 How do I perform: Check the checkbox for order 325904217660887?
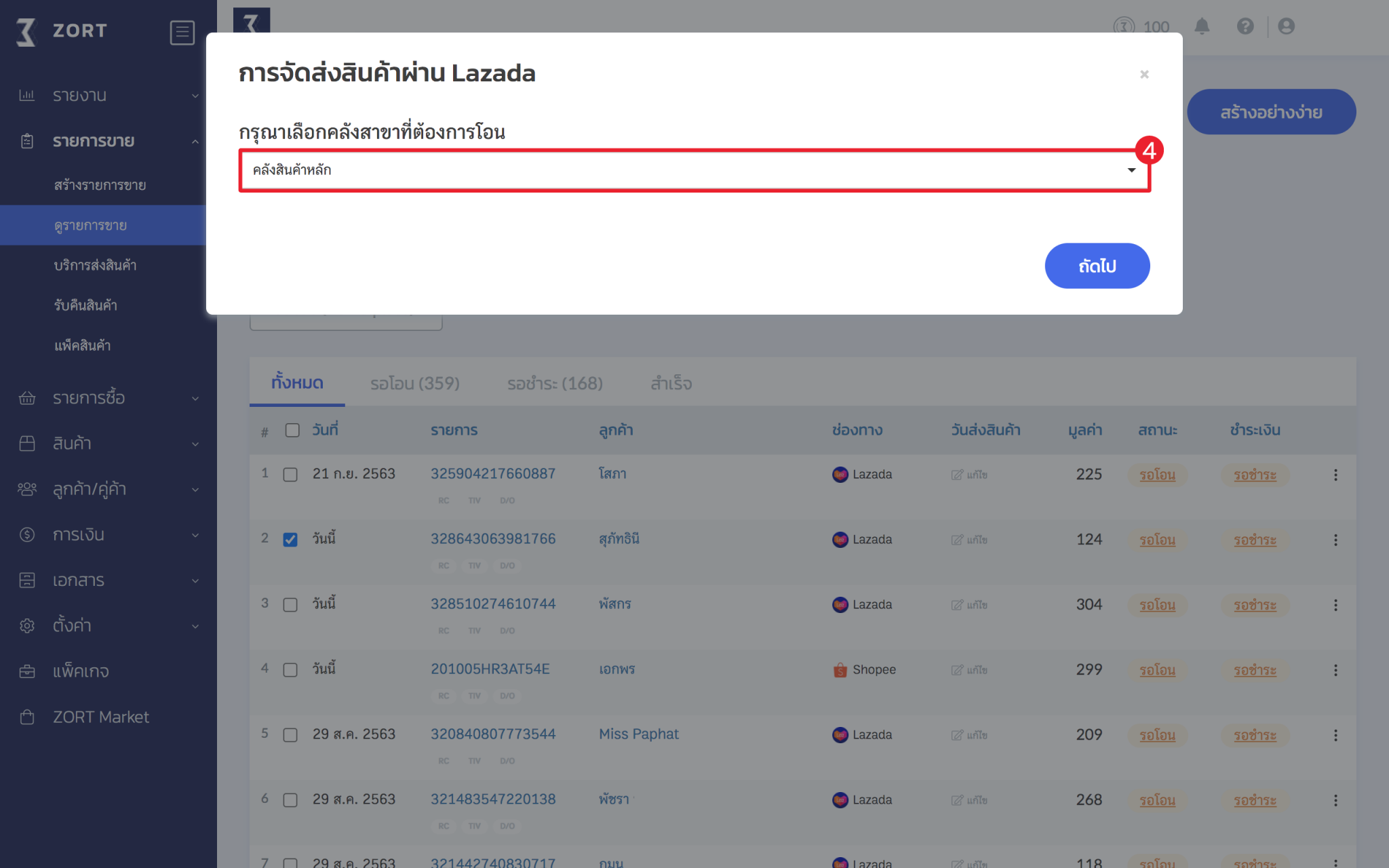290,475
